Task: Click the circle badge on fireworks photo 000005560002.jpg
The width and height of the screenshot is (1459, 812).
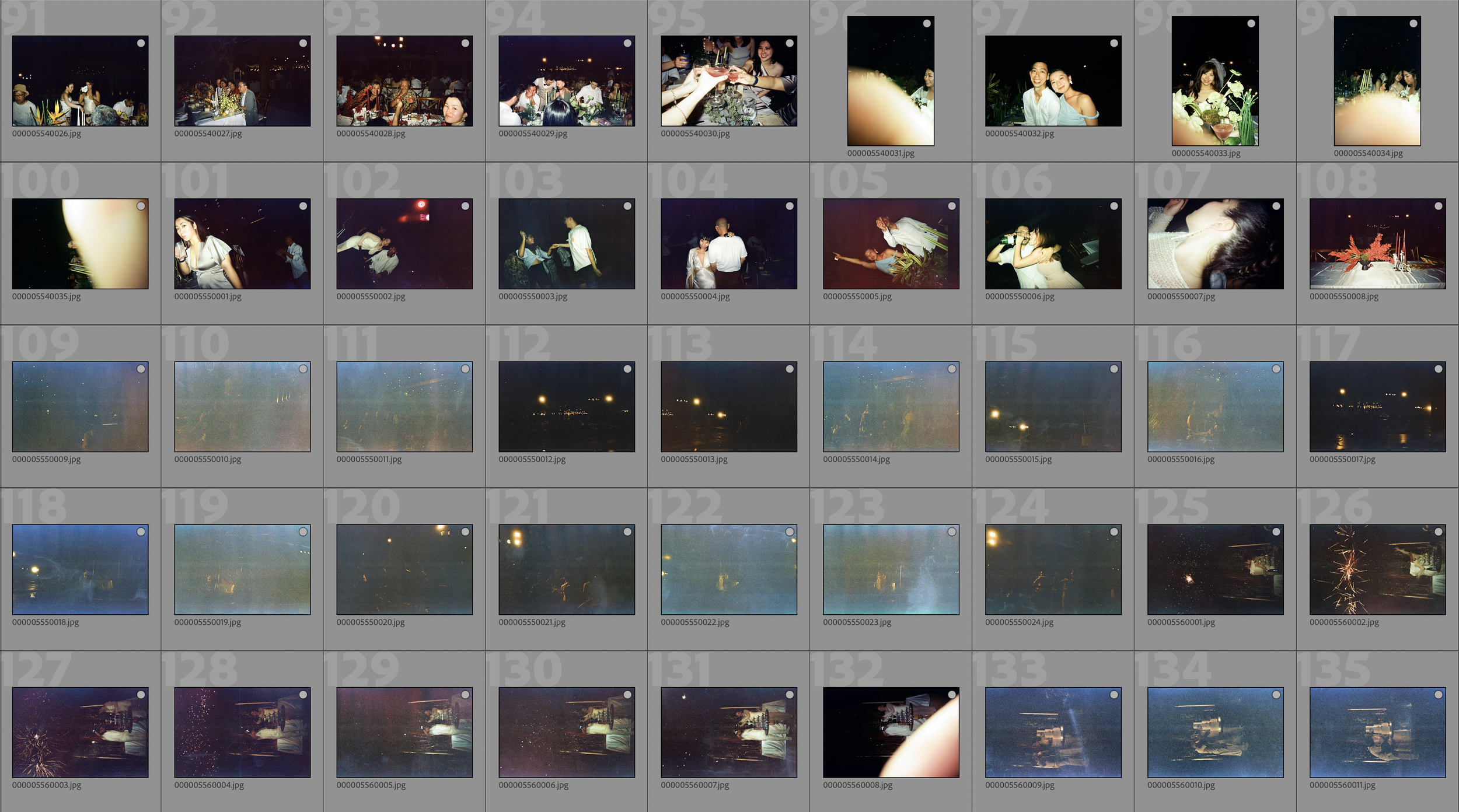Action: click(x=1438, y=531)
